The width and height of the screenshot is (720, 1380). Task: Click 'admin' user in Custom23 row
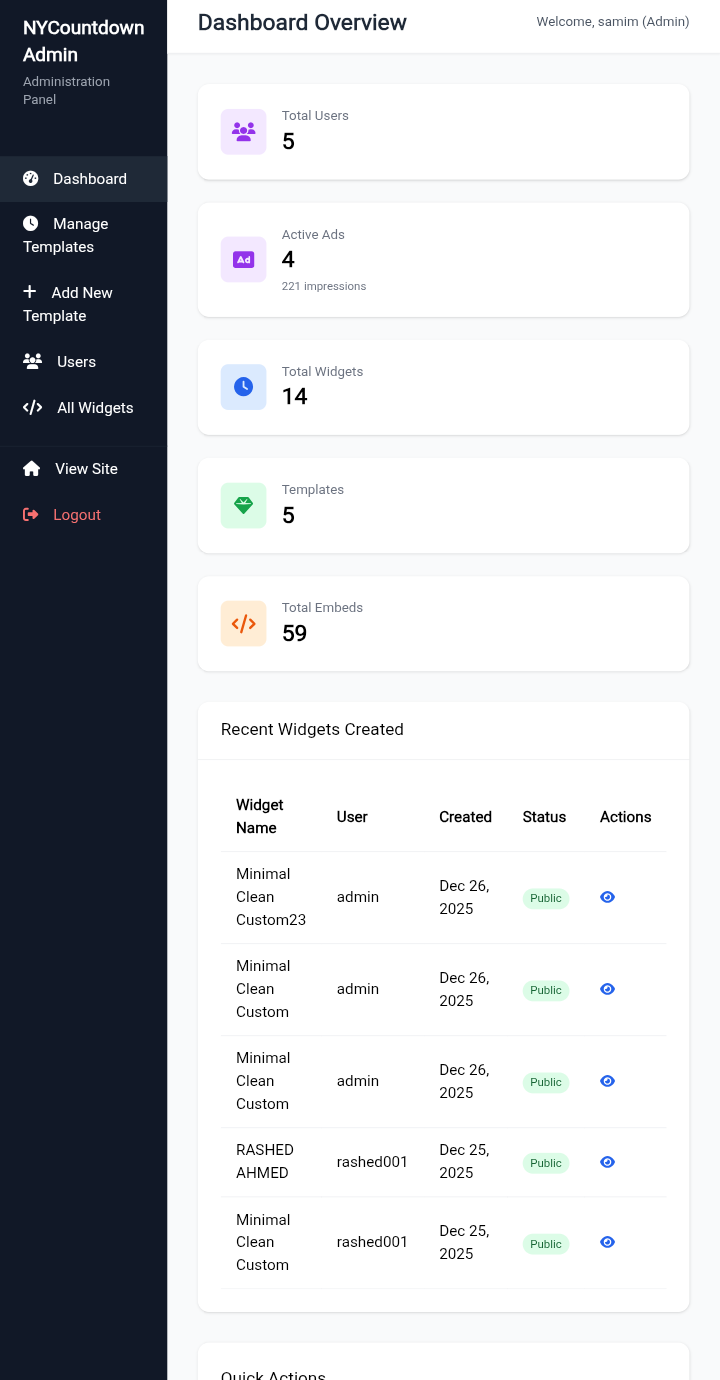358,897
